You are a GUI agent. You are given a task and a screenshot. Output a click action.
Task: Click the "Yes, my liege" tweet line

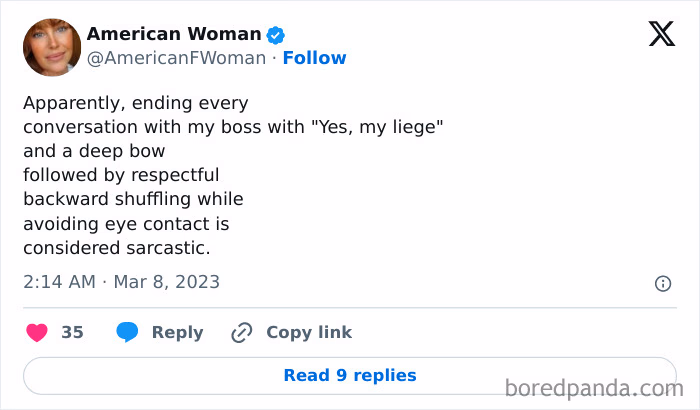[x=233, y=127]
